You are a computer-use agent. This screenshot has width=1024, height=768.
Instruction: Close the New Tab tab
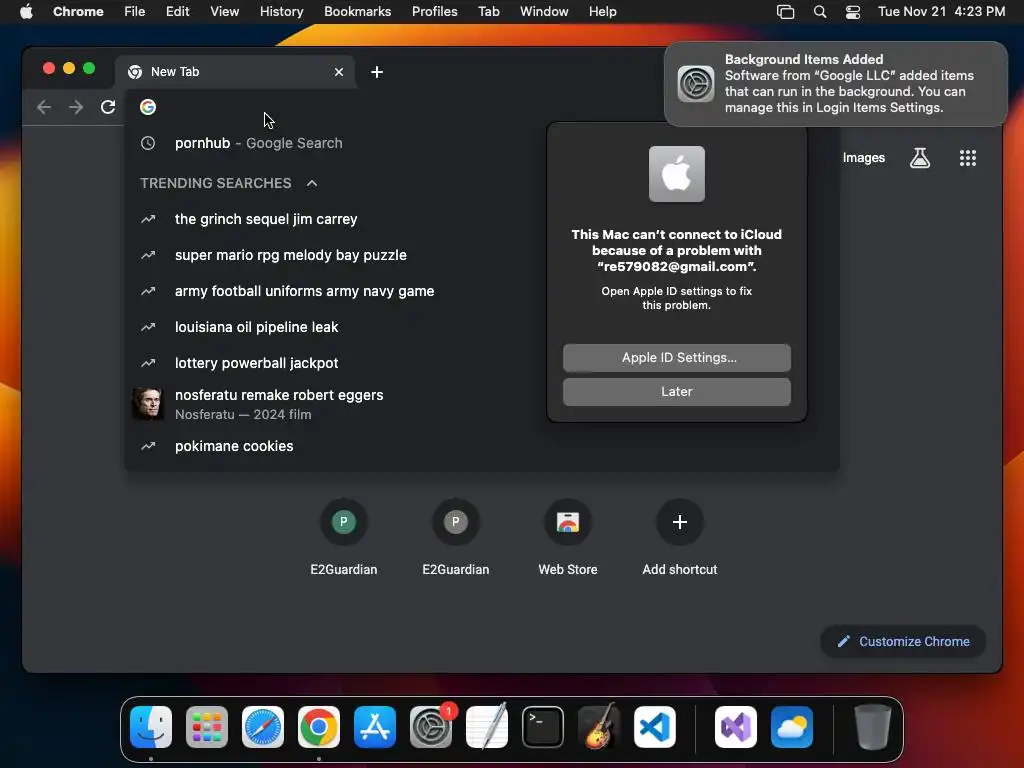339,72
